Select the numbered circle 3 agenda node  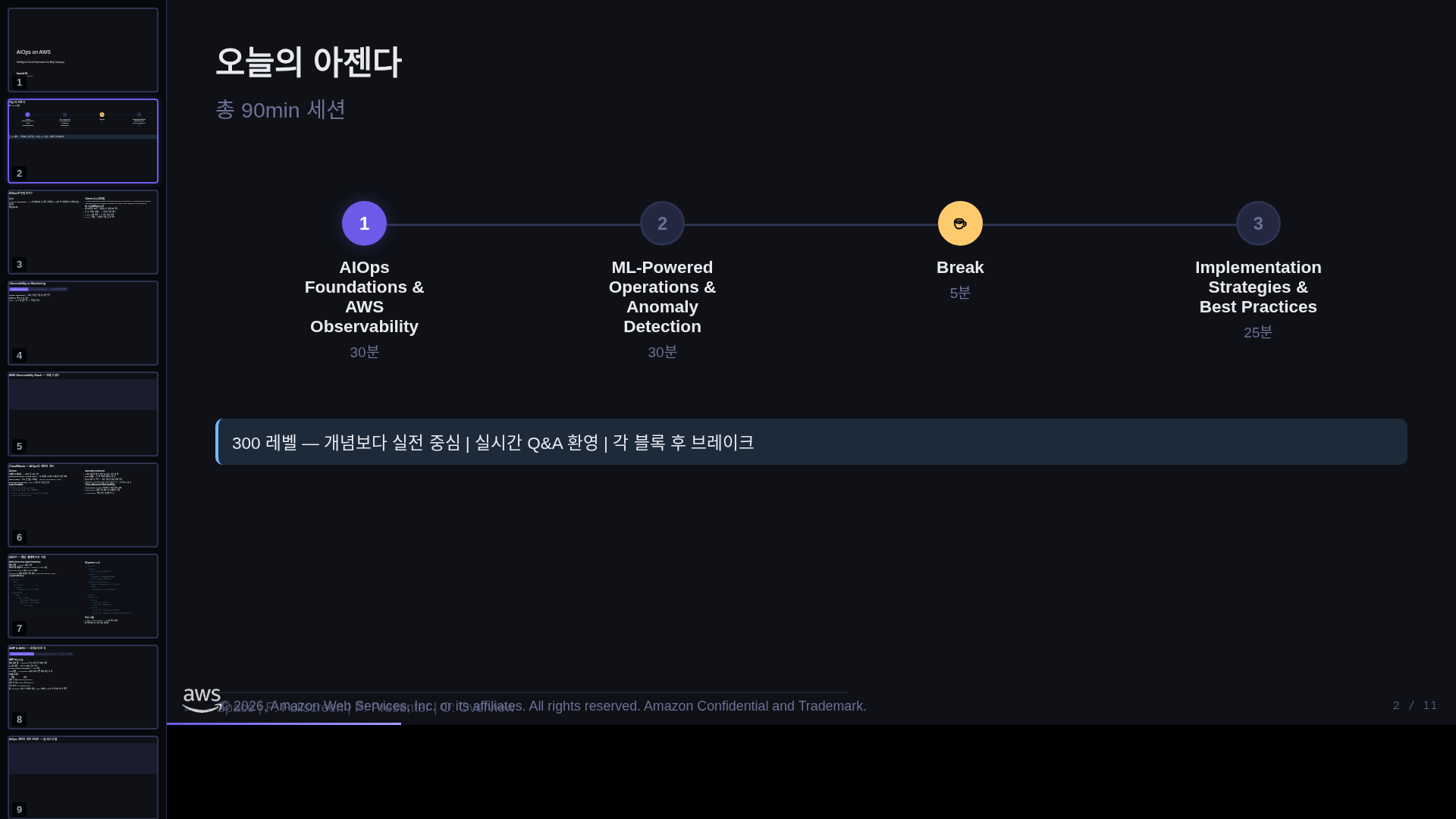point(1257,223)
